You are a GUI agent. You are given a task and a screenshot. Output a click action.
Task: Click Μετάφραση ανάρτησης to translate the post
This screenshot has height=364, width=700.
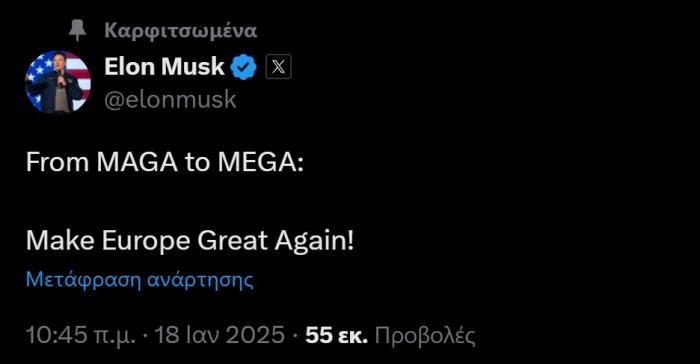coord(140,280)
